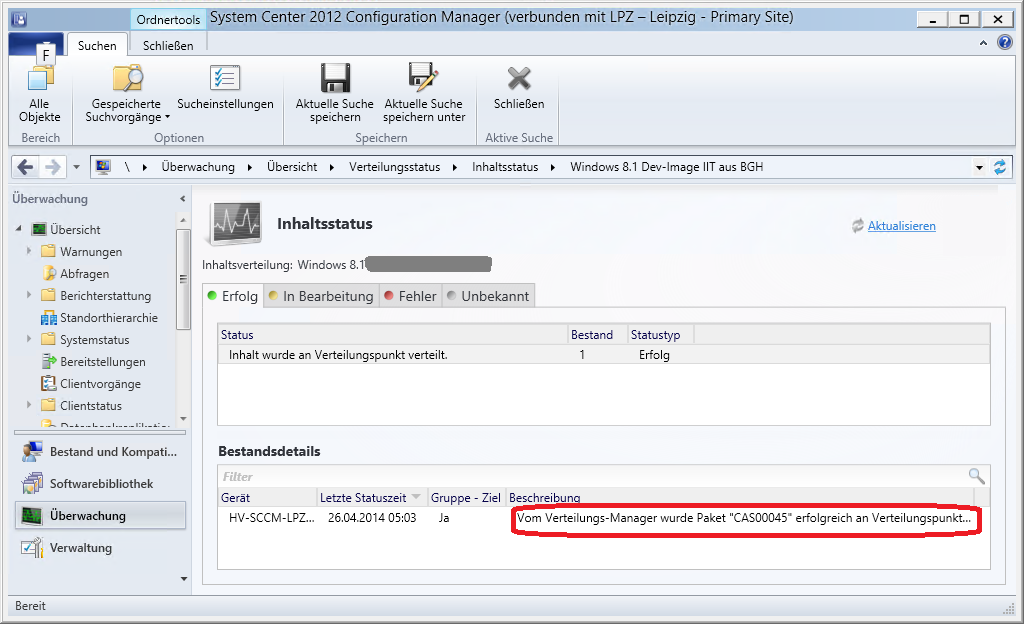Image resolution: width=1024 pixels, height=624 pixels.
Task: Select the In Bearbeitung status tab
Action: point(321,296)
